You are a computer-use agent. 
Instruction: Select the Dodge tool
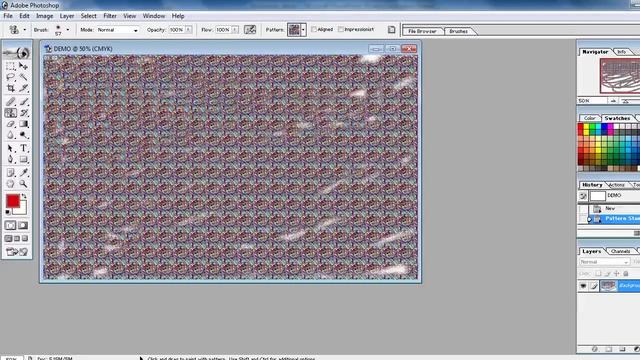click(x=23, y=135)
